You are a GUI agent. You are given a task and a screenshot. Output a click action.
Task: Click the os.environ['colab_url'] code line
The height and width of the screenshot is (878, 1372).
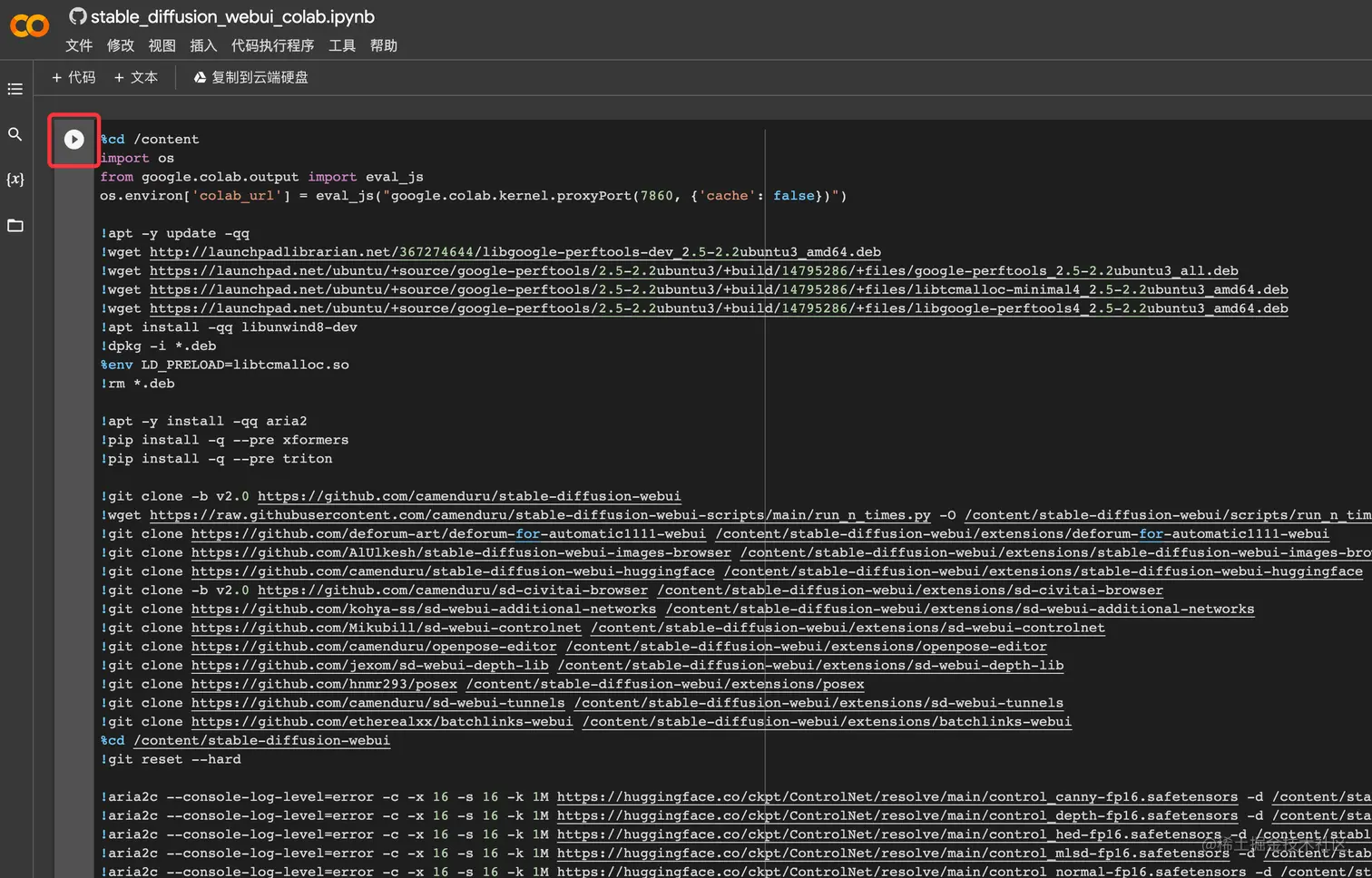tap(474, 196)
